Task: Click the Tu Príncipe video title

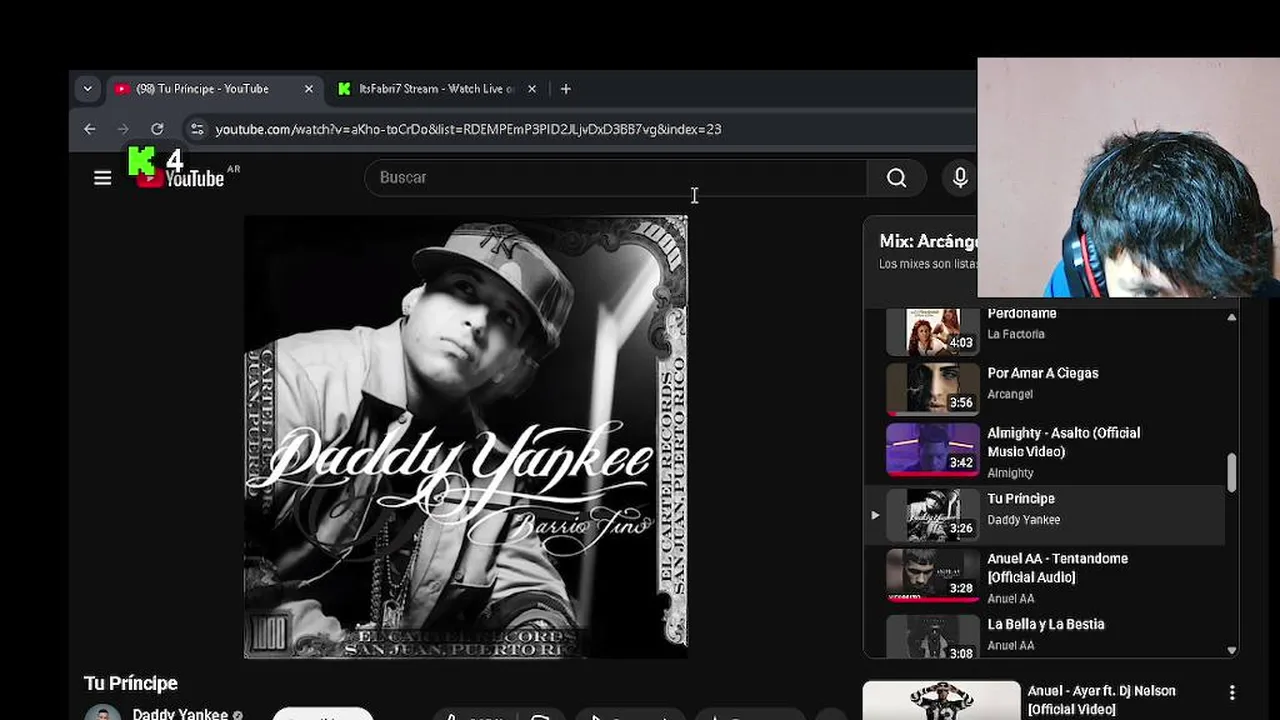Action: [131, 683]
